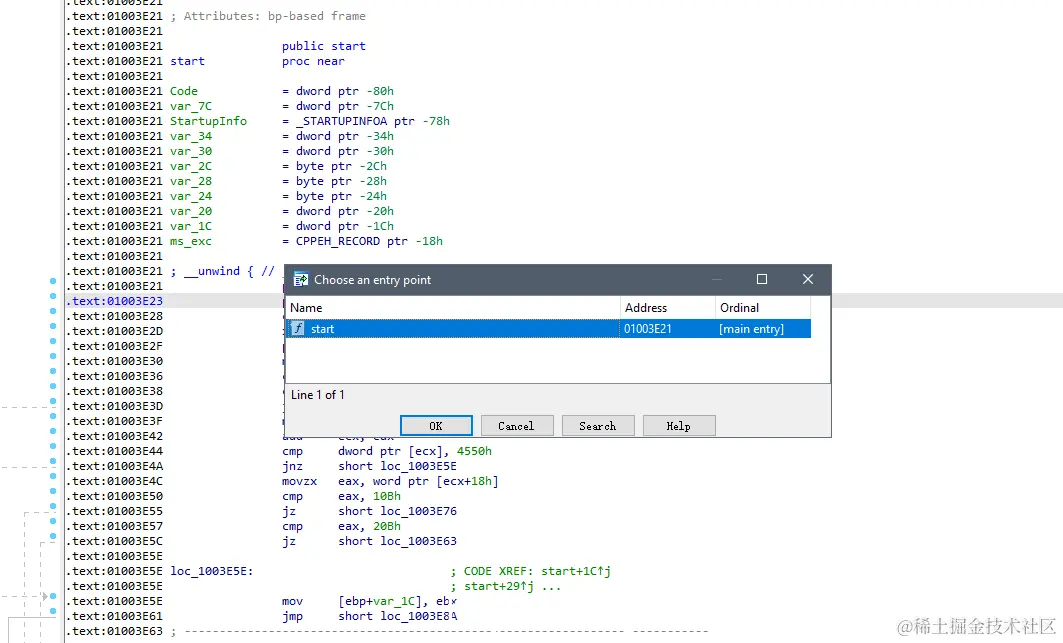Toggle breakpoint dot at address 01003E4C
This screenshot has width=1063, height=643.
click(x=53, y=475)
